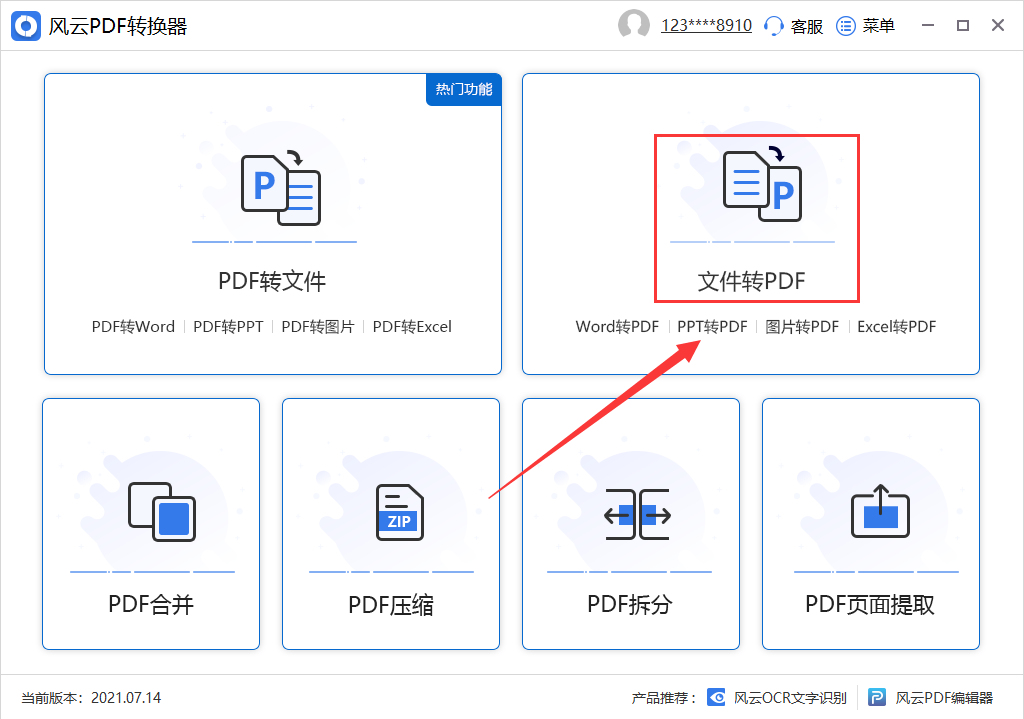The height and width of the screenshot is (719, 1024).
Task: Choose PDF转PPT conversion
Action: (x=228, y=327)
